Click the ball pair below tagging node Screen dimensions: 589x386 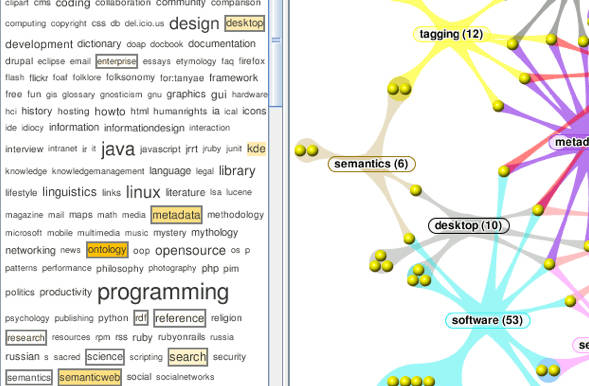point(399,89)
